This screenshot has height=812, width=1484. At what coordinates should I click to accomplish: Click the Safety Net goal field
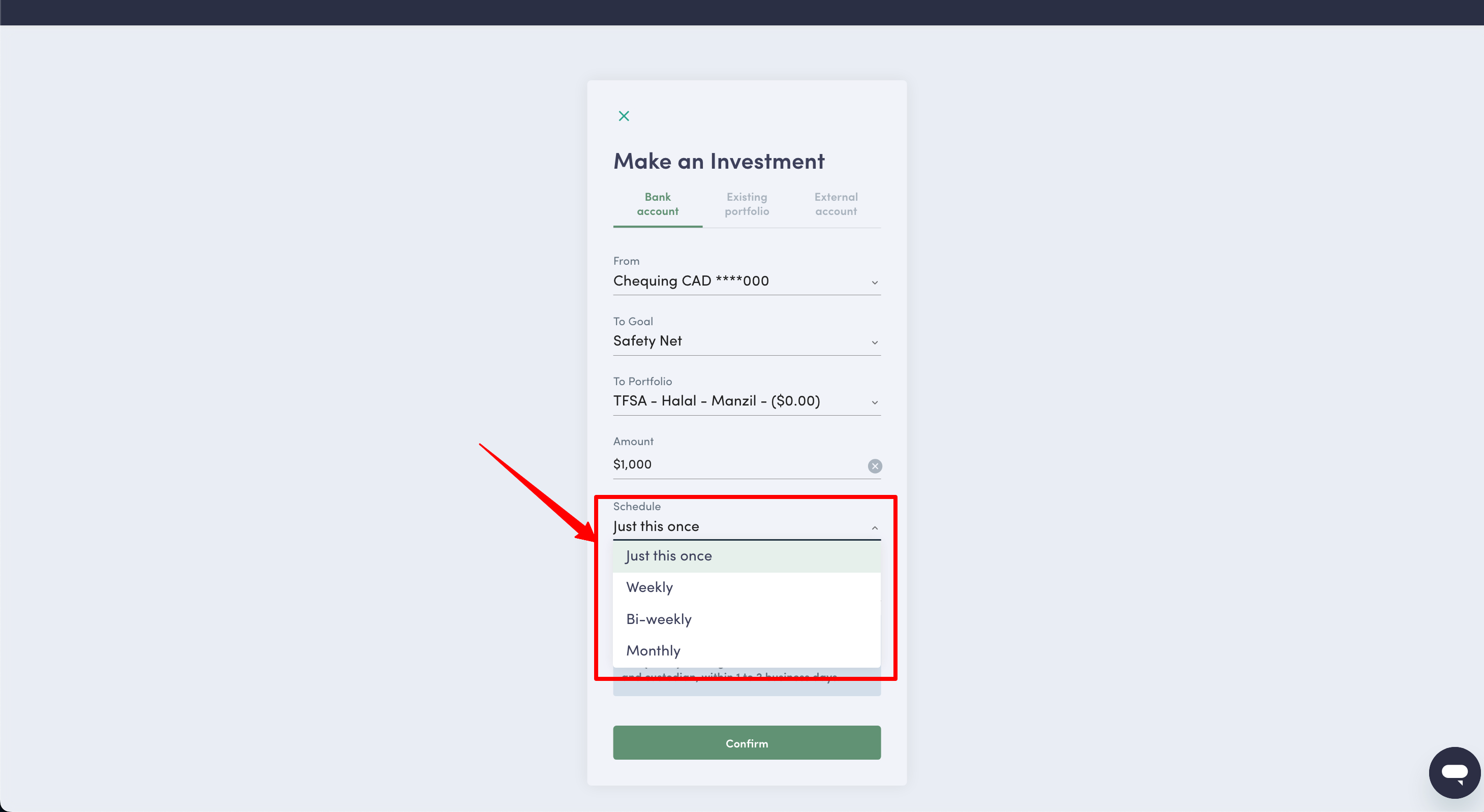pyautogui.click(x=720, y=341)
